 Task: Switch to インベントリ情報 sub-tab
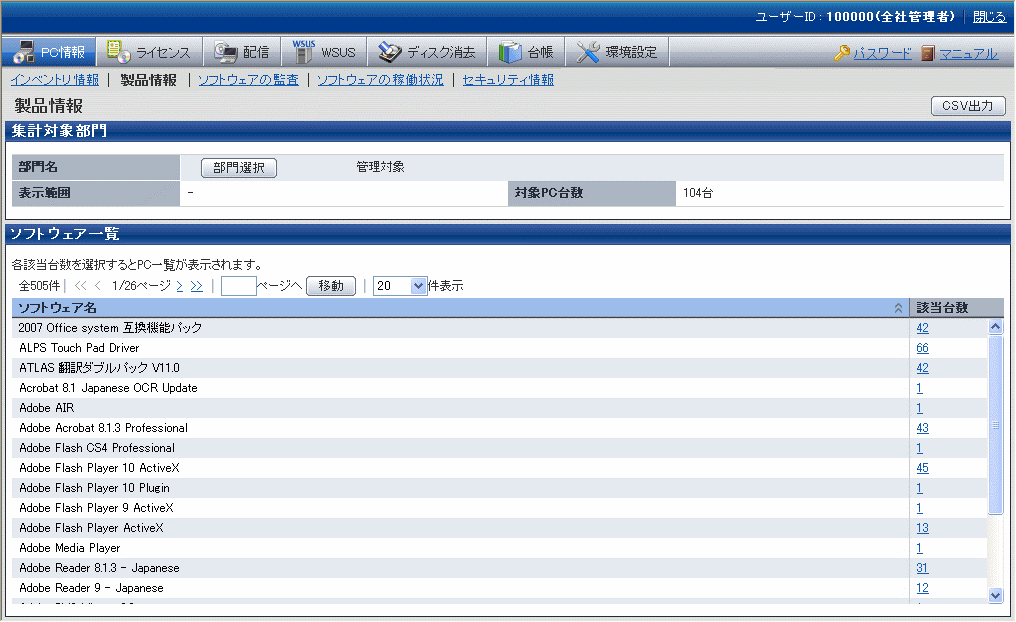(x=55, y=80)
